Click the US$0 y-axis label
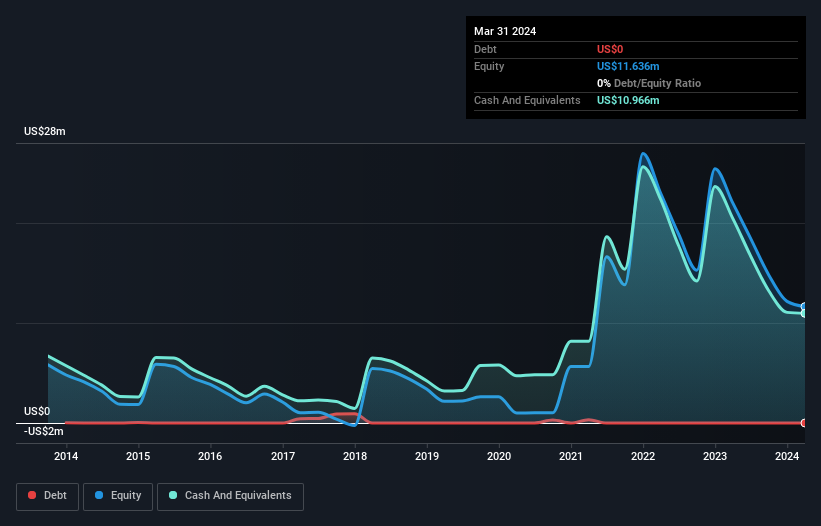 [37, 411]
